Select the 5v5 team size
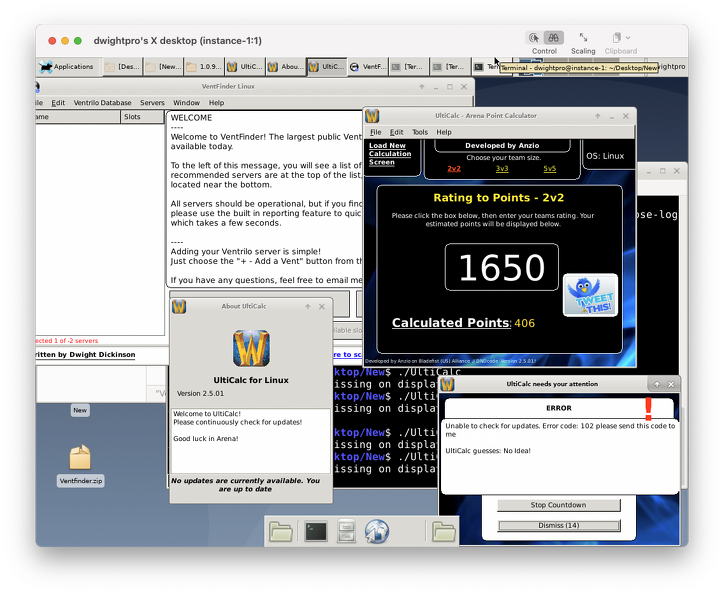Image resolution: width=724 pixels, height=594 pixels. (550, 169)
